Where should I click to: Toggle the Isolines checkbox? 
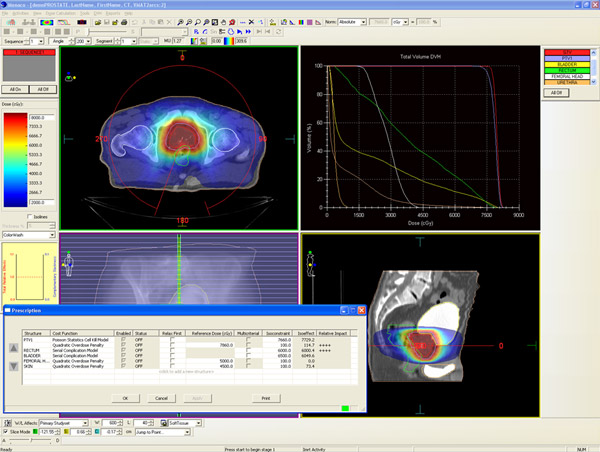[28, 215]
